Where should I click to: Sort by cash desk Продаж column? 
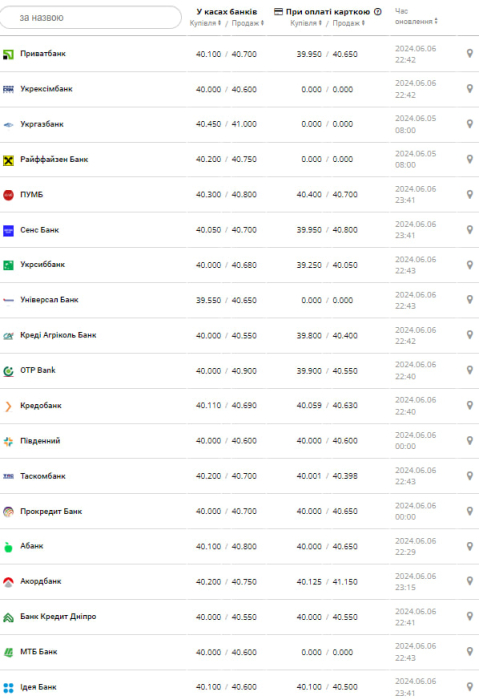(248, 23)
